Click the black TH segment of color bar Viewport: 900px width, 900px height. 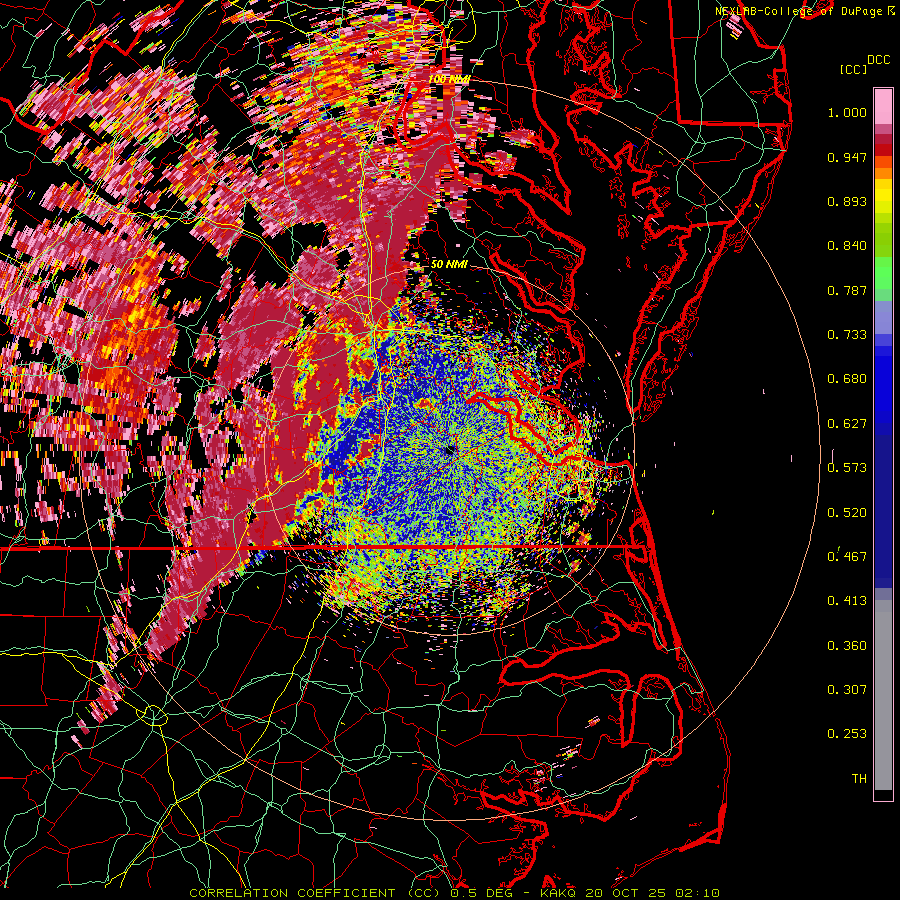pos(883,794)
